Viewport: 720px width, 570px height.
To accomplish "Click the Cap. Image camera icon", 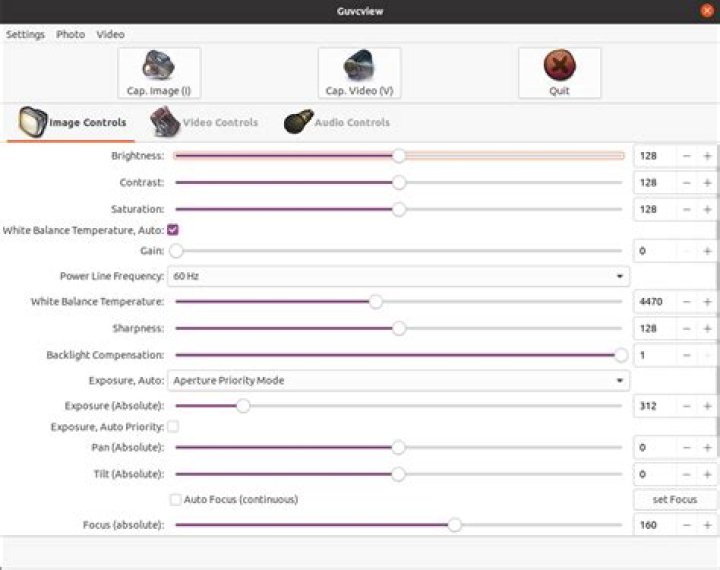I will 158,65.
